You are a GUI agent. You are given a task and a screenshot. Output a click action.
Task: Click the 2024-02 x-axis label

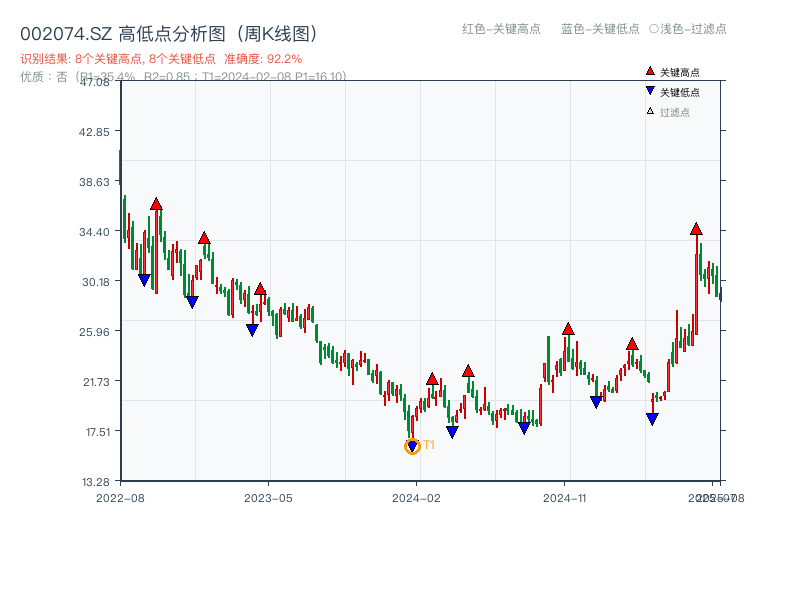click(x=416, y=498)
